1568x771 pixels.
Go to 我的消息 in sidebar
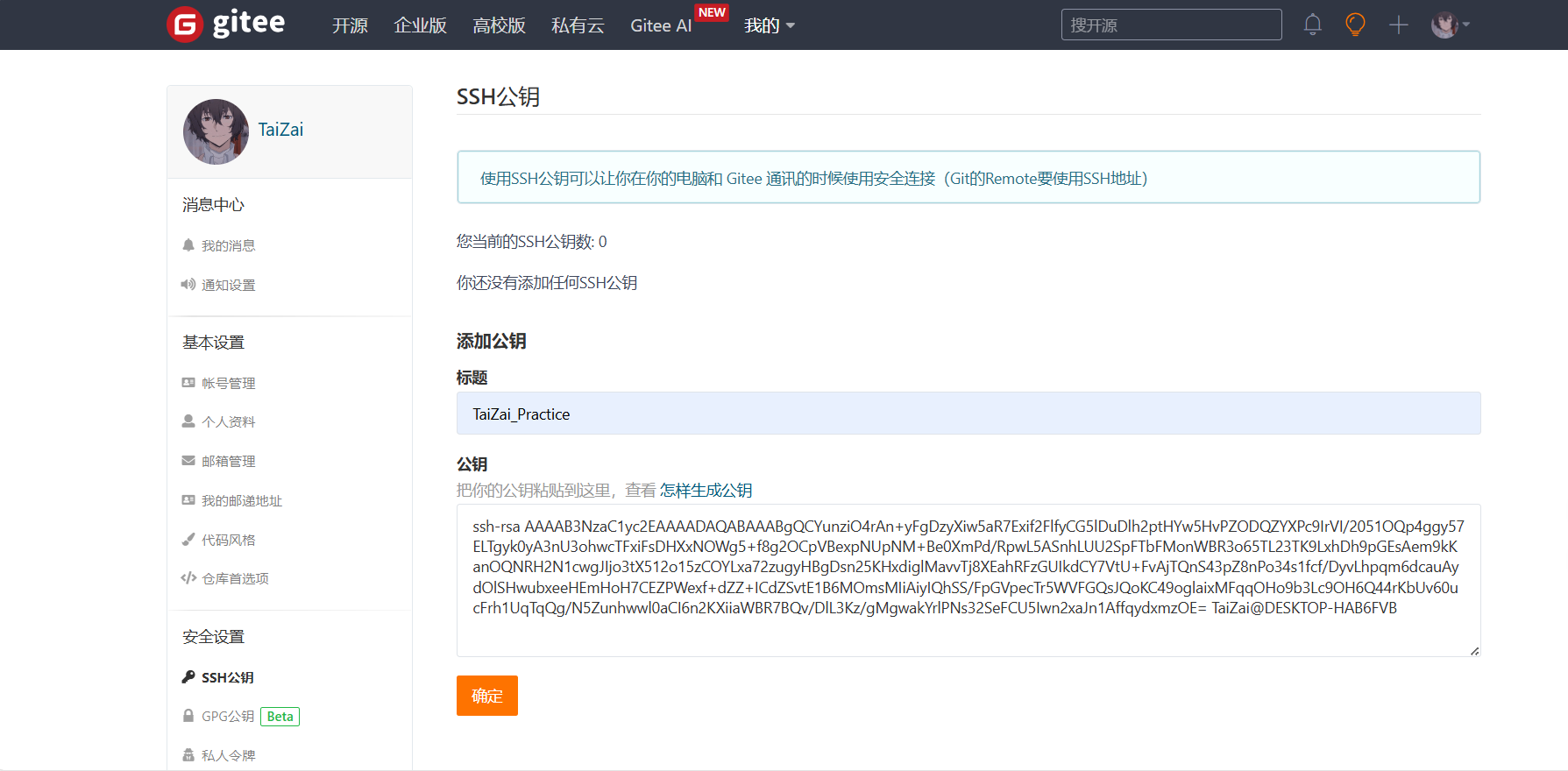coord(228,245)
